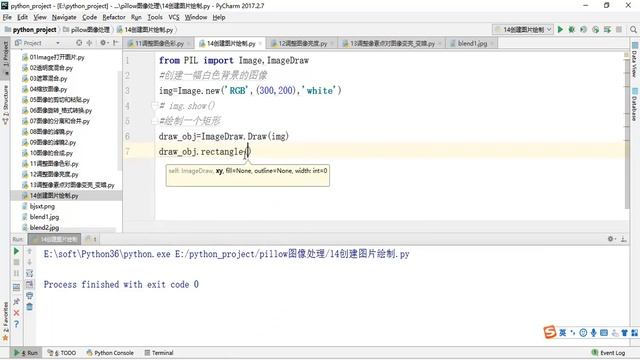Collapse all in the Project panel

click(x=89, y=42)
